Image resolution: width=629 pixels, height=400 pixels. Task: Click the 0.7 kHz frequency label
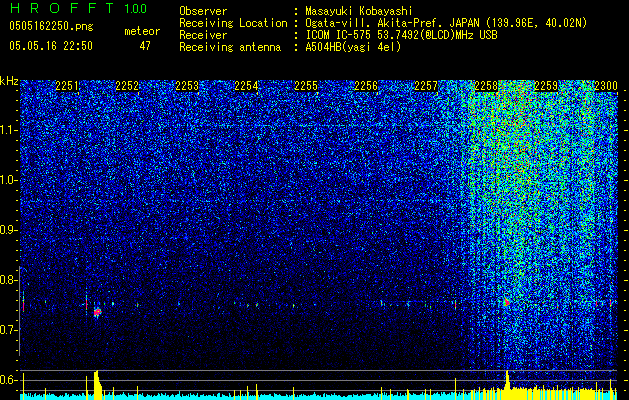tap(8, 330)
